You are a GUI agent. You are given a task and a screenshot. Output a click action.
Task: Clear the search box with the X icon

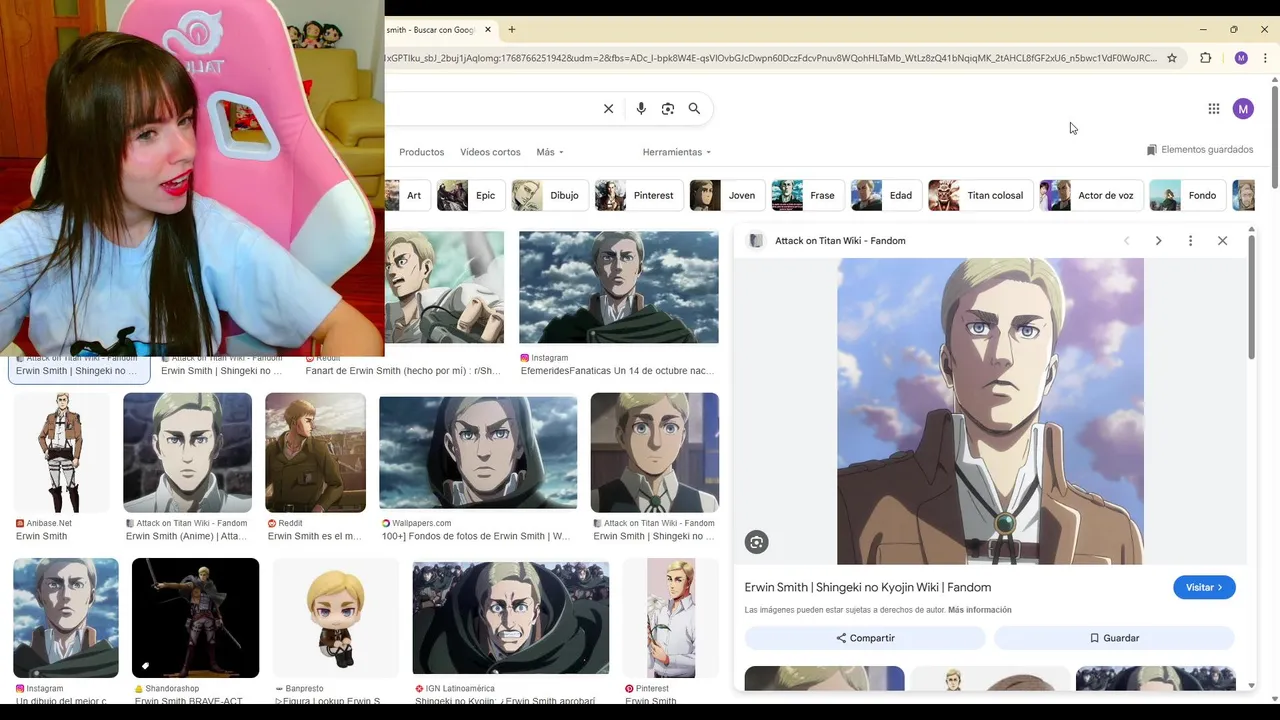point(608,109)
